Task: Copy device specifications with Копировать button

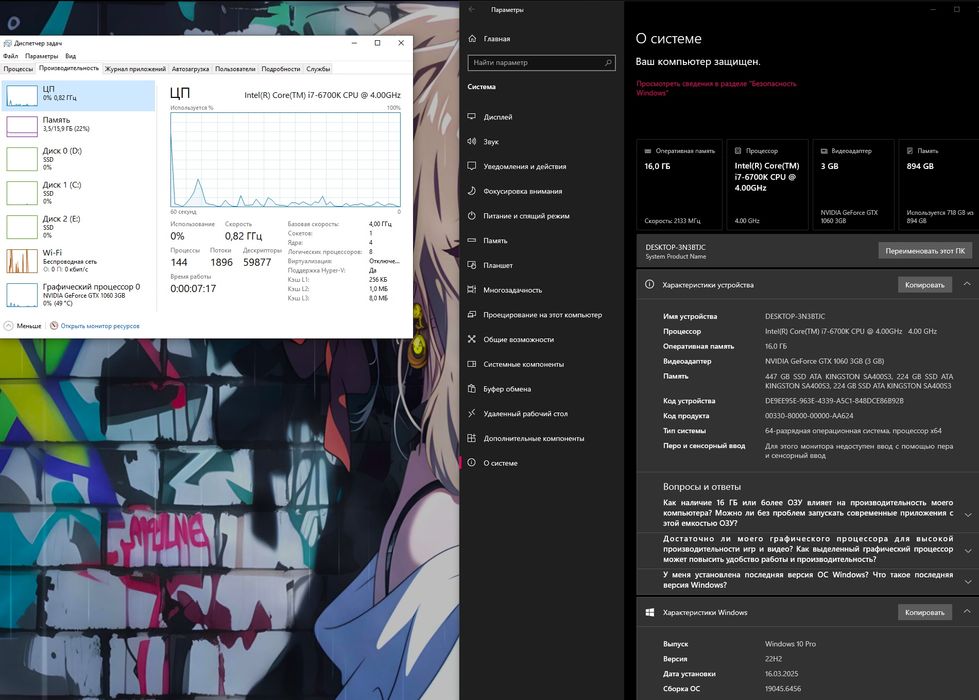Action: (925, 285)
